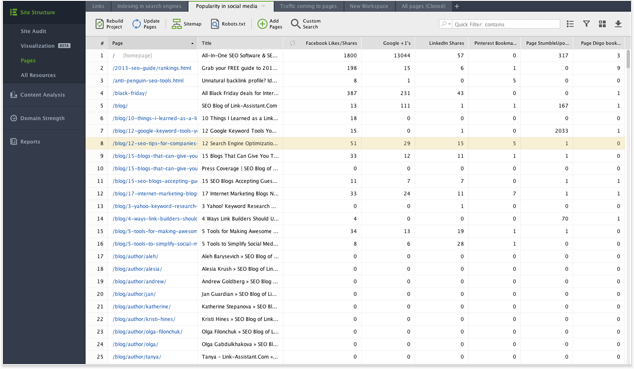Select the 'Press Coverage | SEO Blog' title cell

240,168
